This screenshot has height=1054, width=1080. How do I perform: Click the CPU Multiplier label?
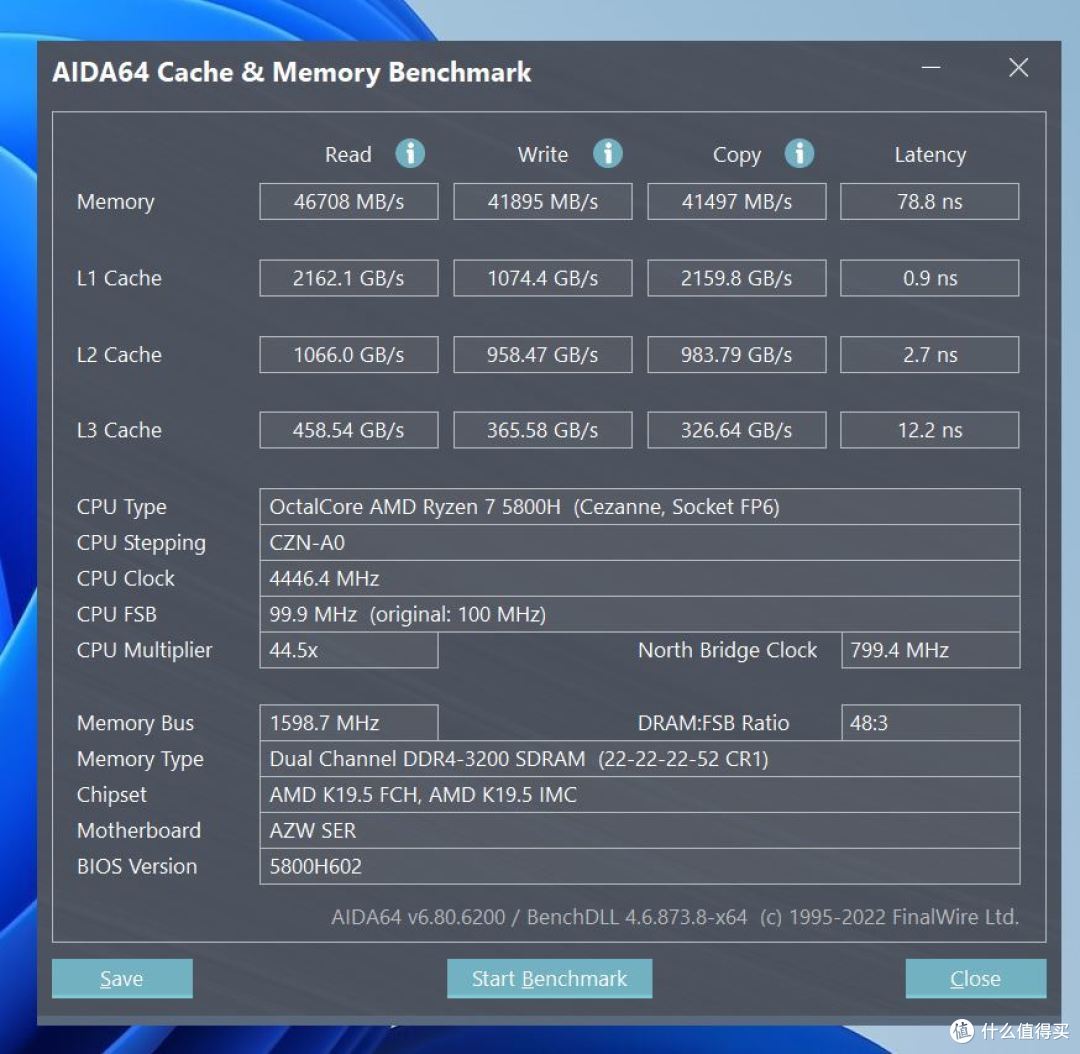(x=145, y=651)
